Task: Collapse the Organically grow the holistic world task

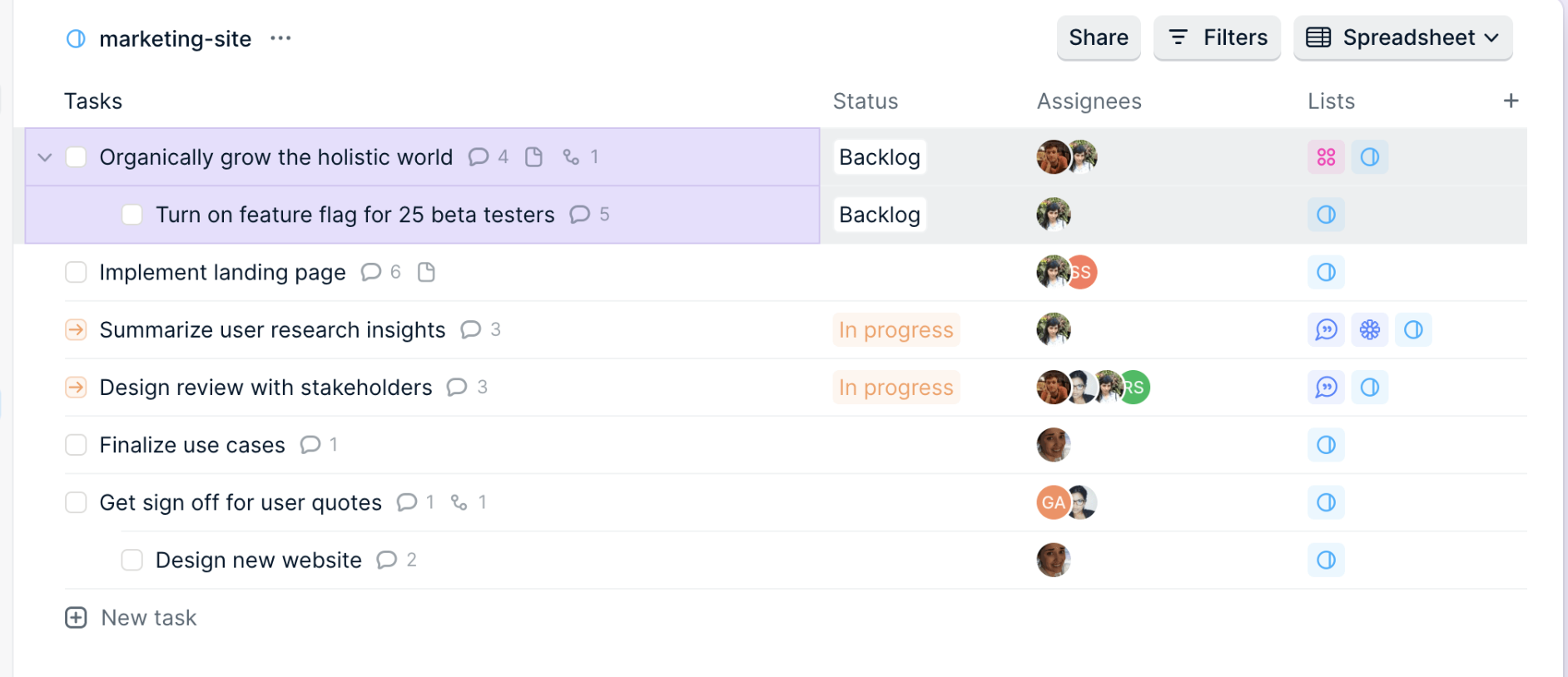Action: point(45,157)
